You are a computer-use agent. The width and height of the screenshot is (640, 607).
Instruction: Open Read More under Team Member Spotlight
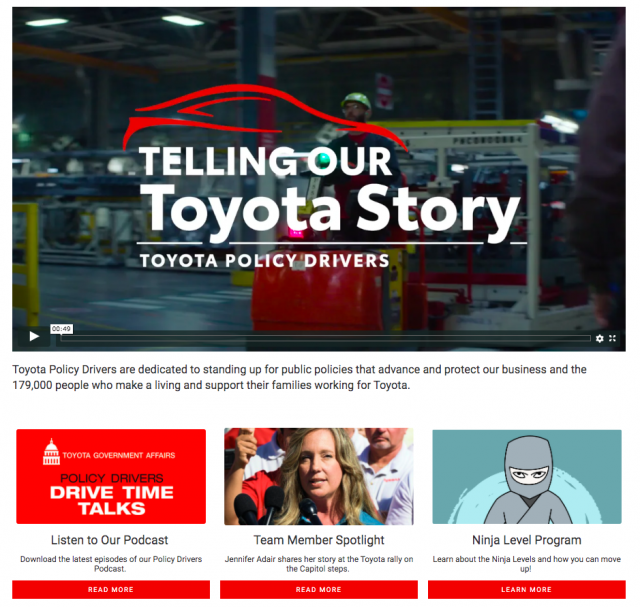[319, 589]
